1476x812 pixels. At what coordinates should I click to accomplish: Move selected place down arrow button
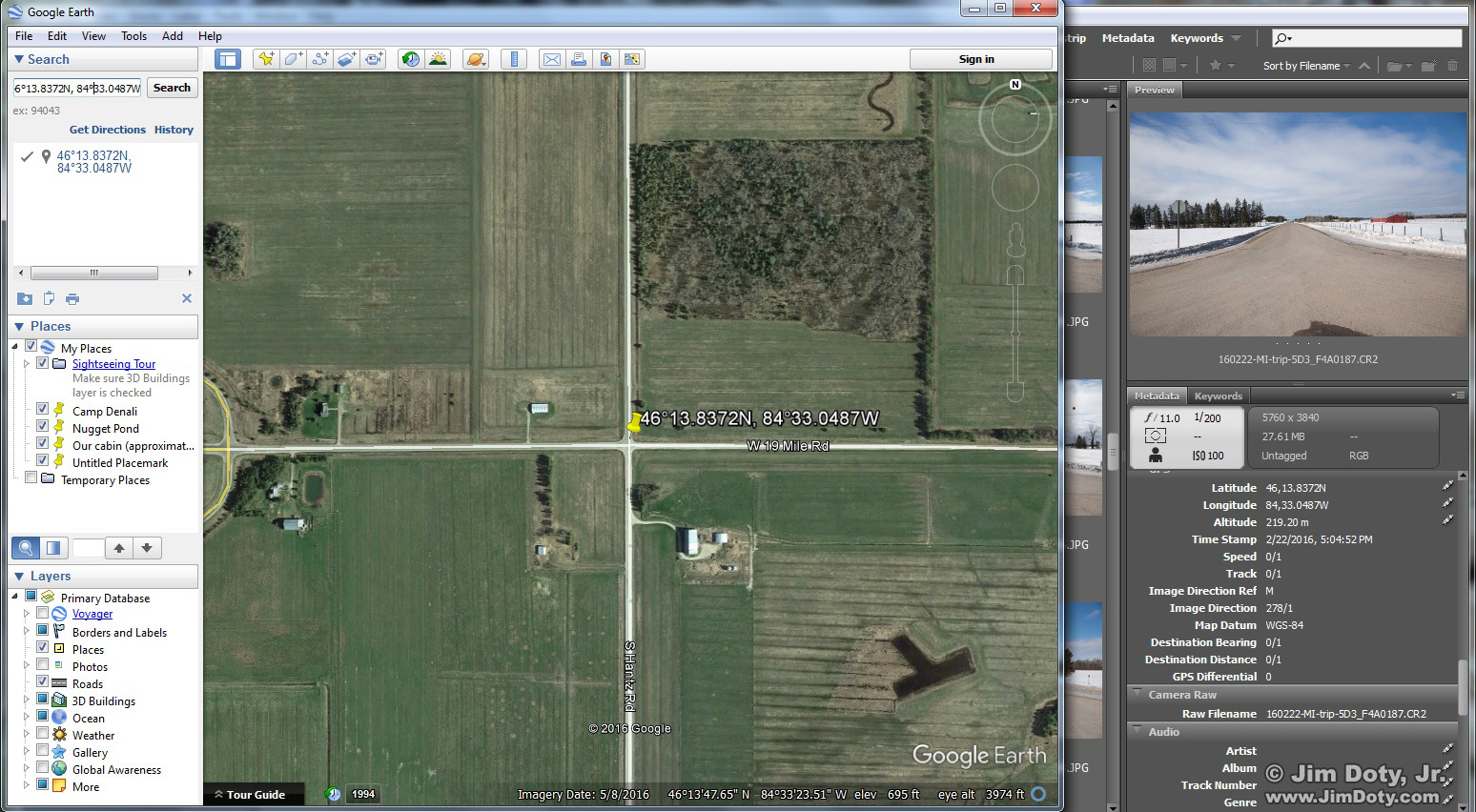point(147,548)
